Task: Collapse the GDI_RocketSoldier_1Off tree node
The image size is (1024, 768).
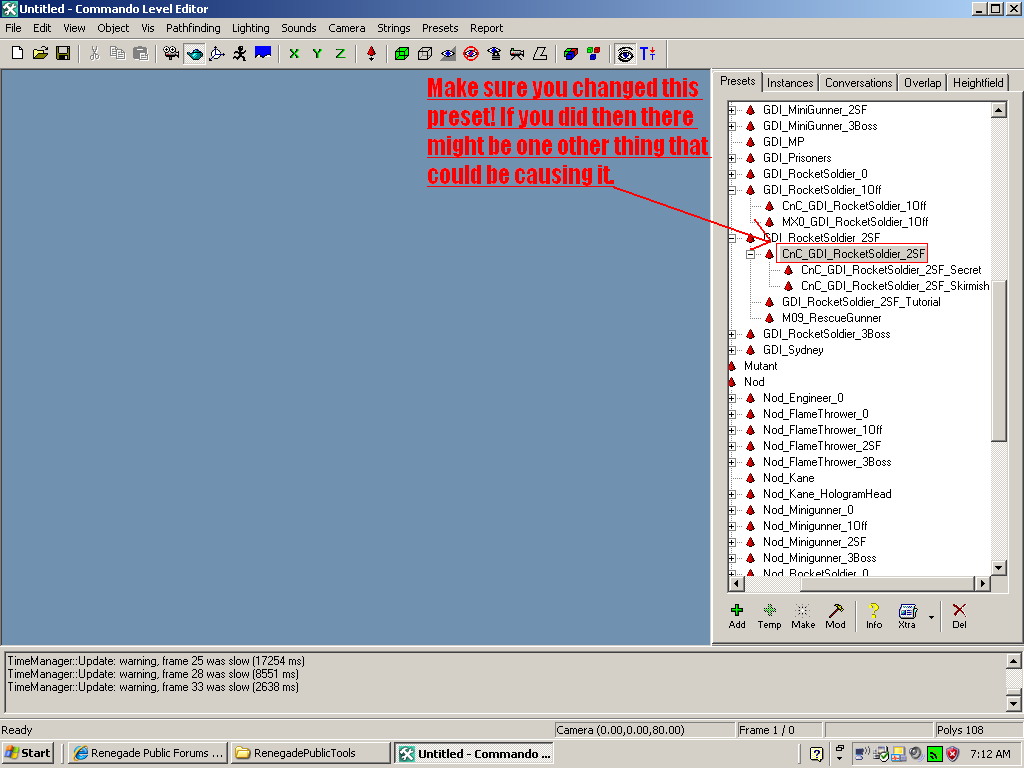Action: tap(732, 190)
